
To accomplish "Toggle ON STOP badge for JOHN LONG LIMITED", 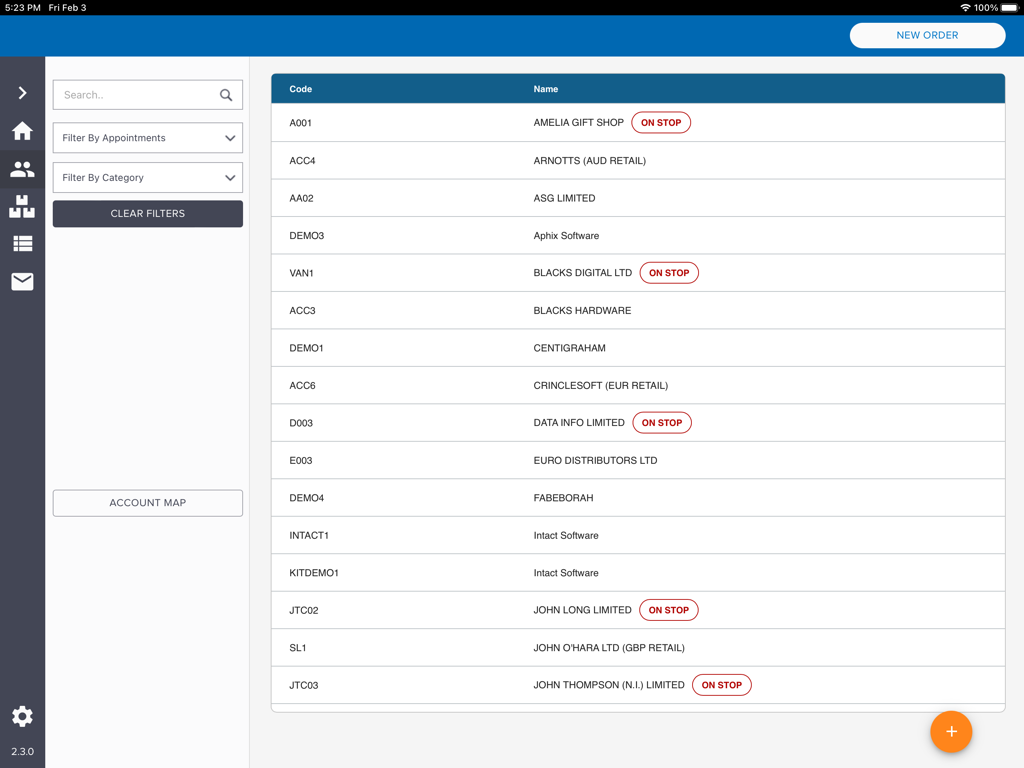I will (669, 610).
